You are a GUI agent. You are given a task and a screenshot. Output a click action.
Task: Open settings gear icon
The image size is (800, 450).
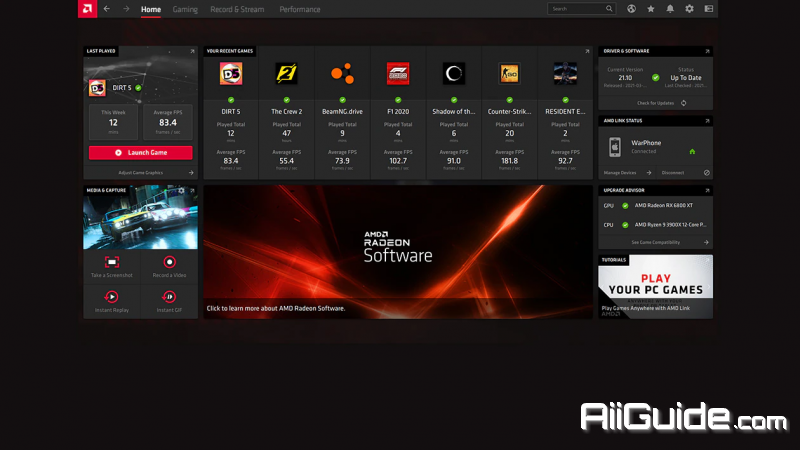[x=689, y=9]
